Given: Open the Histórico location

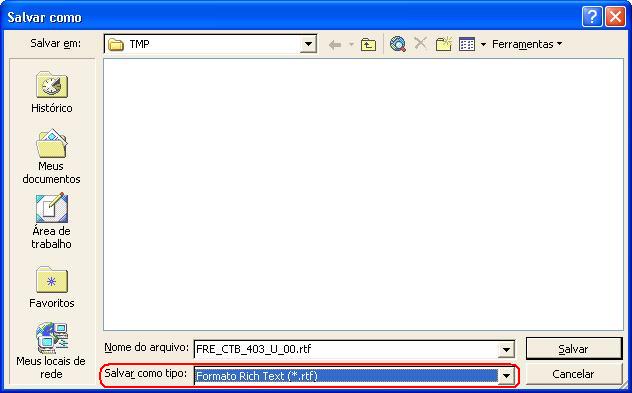Looking at the screenshot, I should (x=52, y=92).
